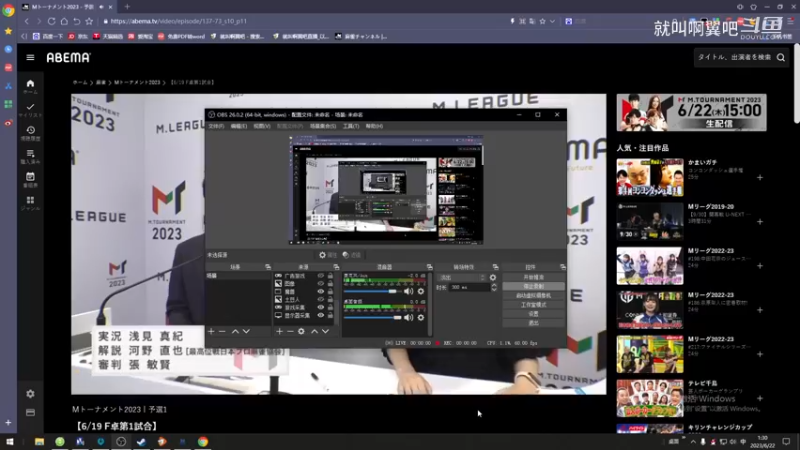Adjust the 麦克风/Aux volume slider
This screenshot has width=800, height=450.
click(x=372, y=291)
